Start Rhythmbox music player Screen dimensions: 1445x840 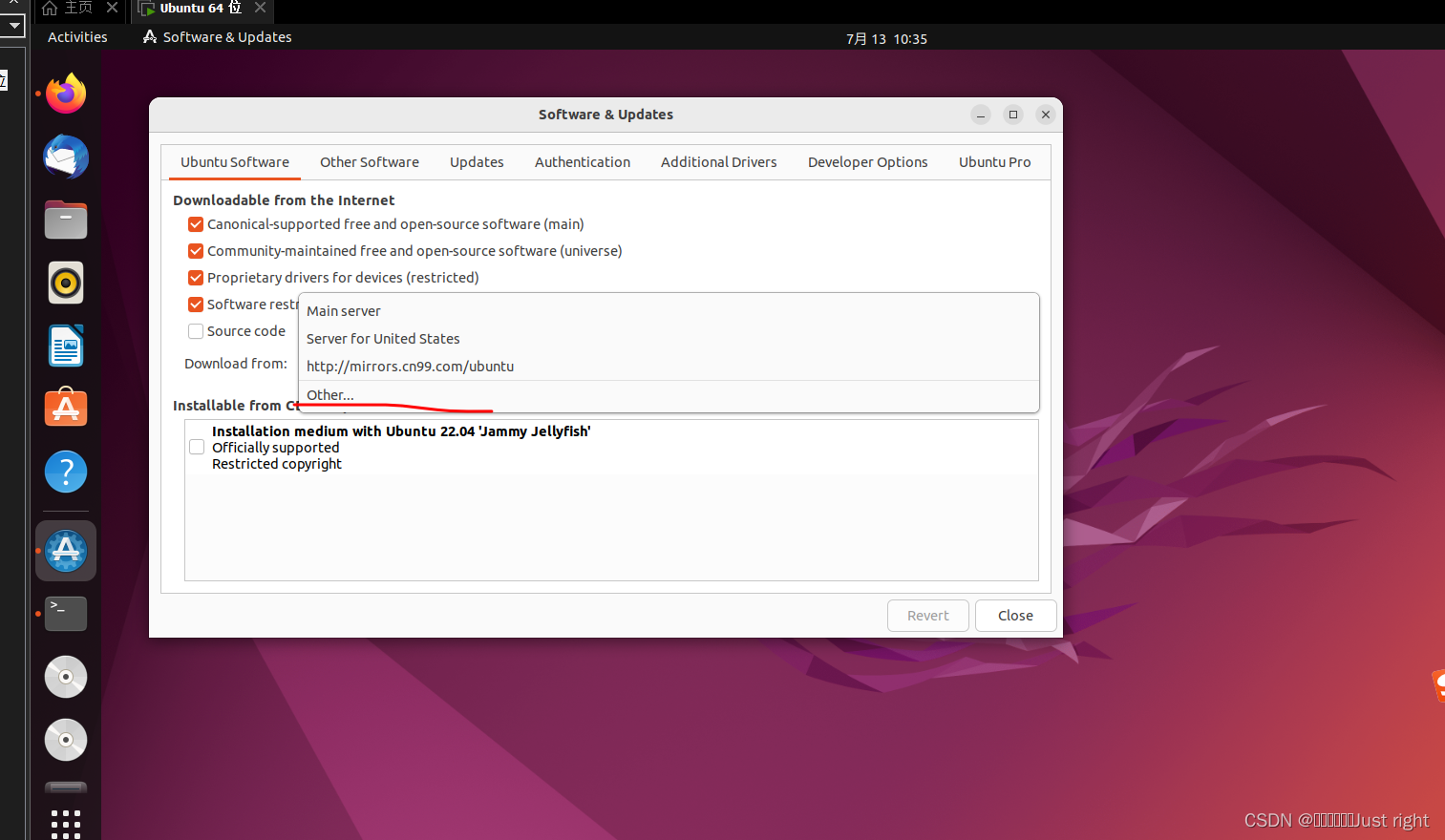click(x=65, y=283)
